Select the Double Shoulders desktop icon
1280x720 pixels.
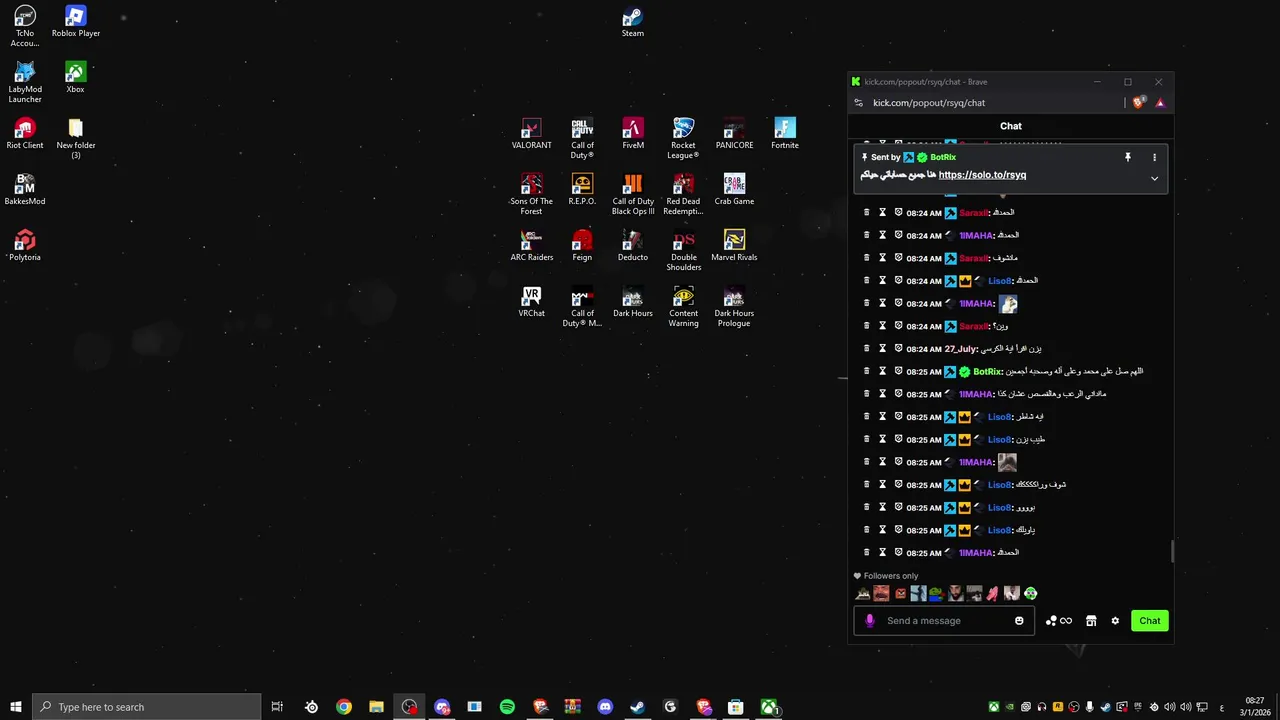click(683, 251)
